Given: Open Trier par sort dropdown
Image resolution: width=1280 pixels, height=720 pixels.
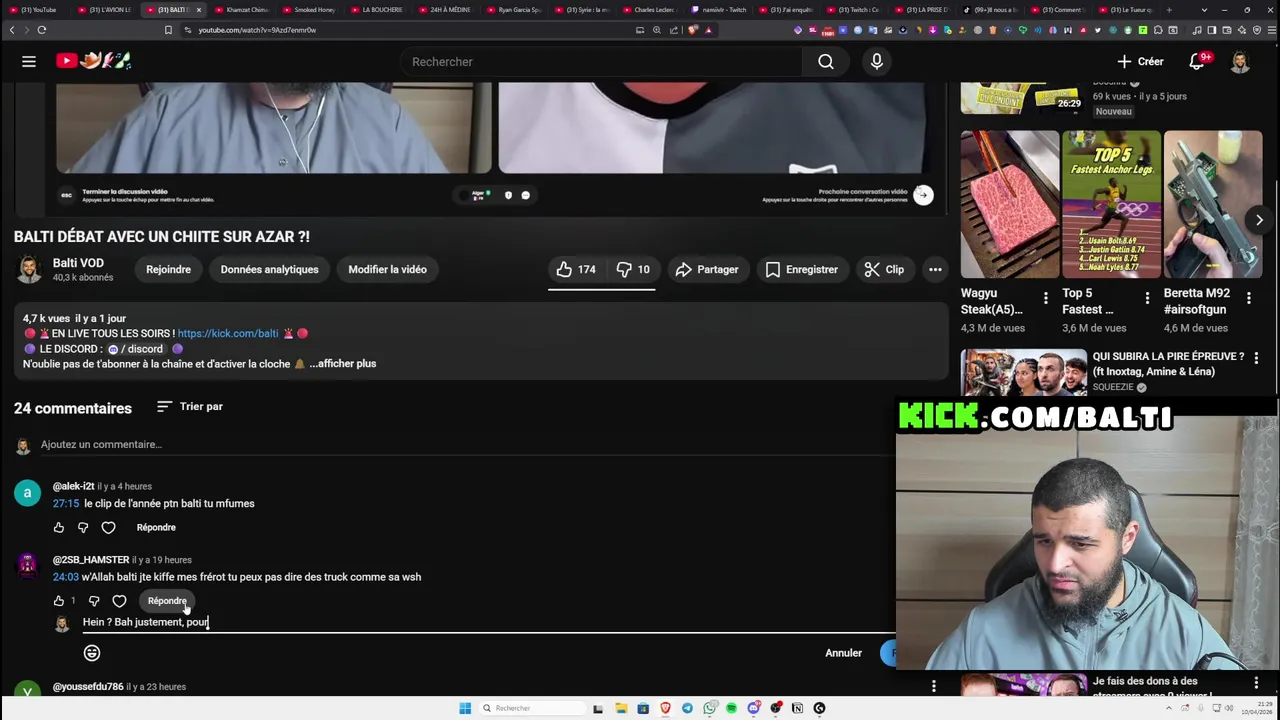Looking at the screenshot, I should (x=190, y=407).
